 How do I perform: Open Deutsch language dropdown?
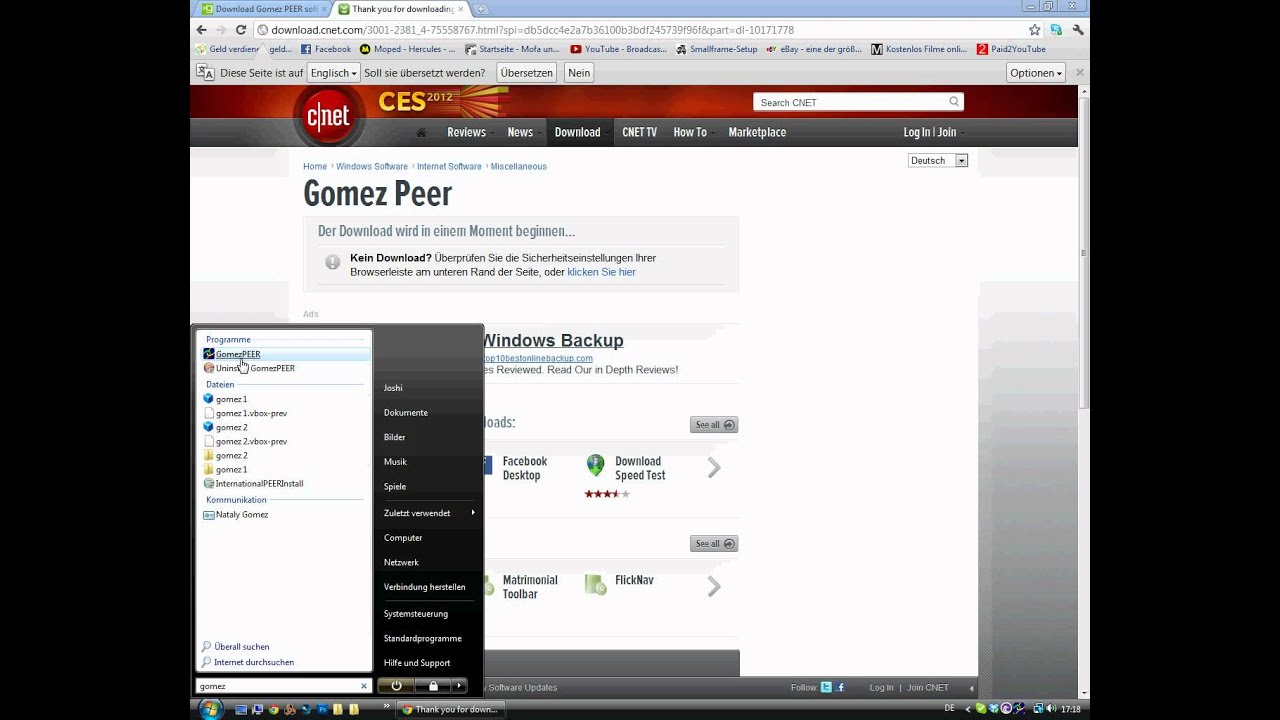[x=938, y=160]
